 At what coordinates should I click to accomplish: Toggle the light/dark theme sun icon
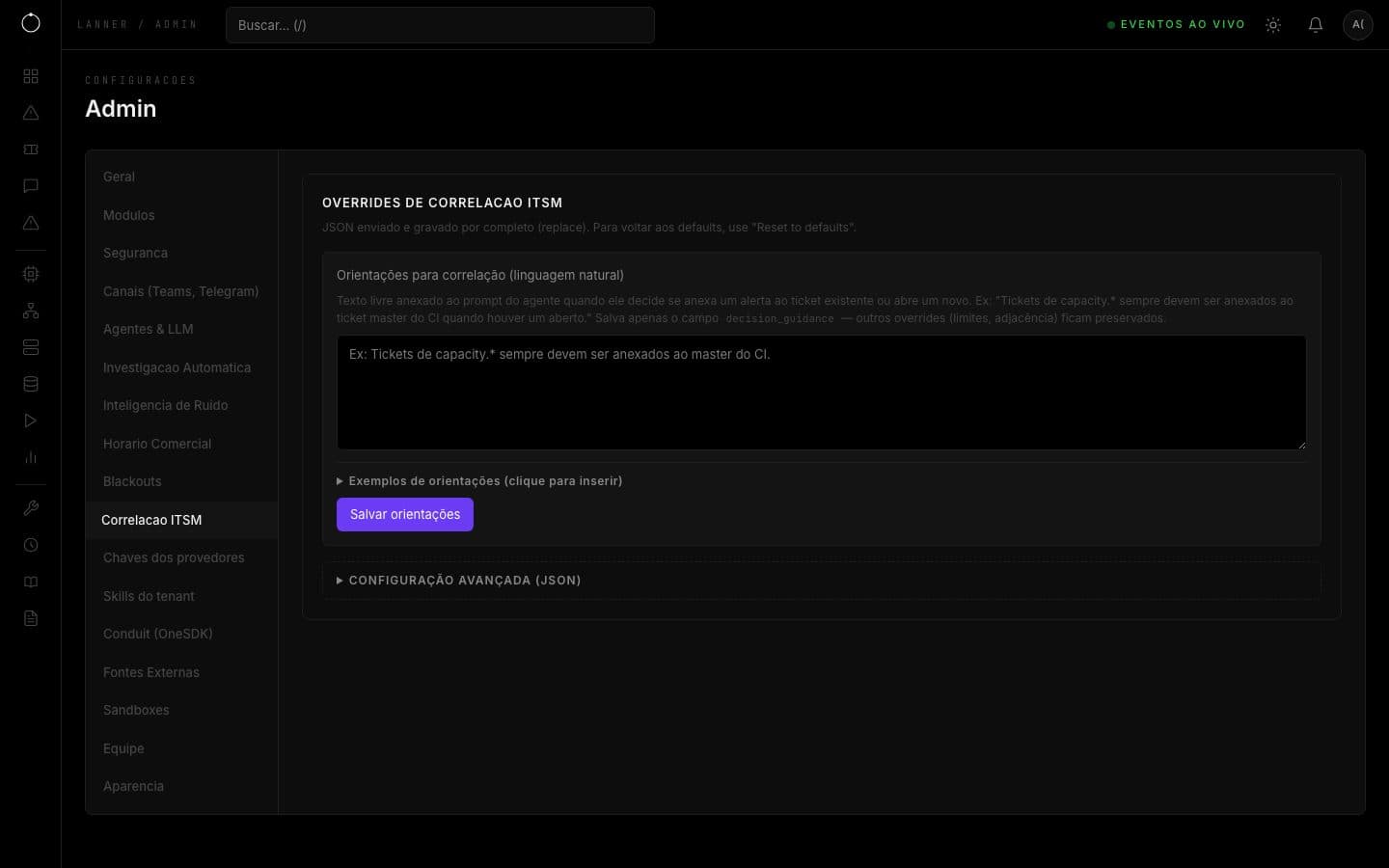(1273, 25)
